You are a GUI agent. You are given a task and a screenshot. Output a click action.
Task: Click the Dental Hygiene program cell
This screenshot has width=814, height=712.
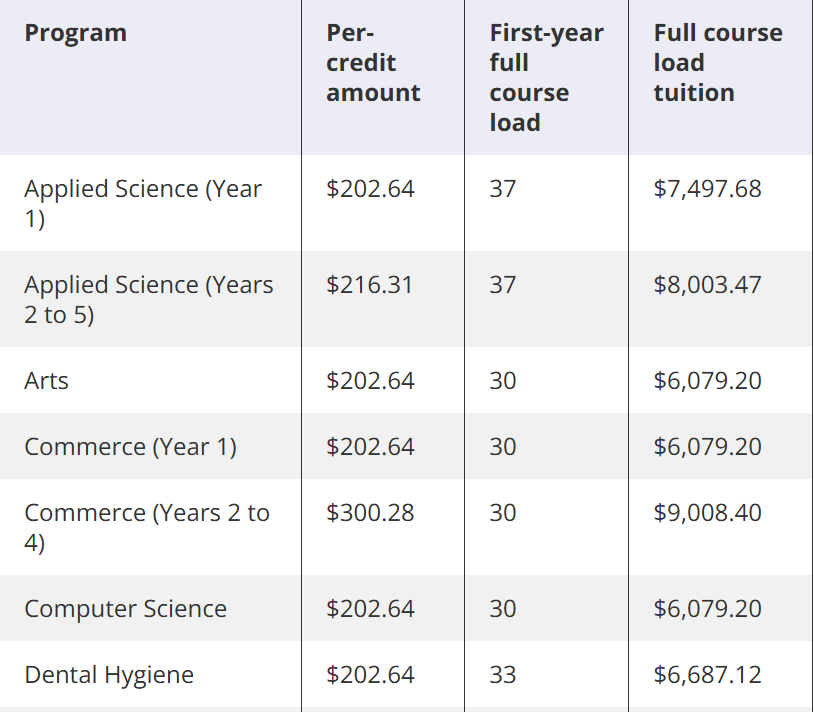pyautogui.click(x=109, y=675)
